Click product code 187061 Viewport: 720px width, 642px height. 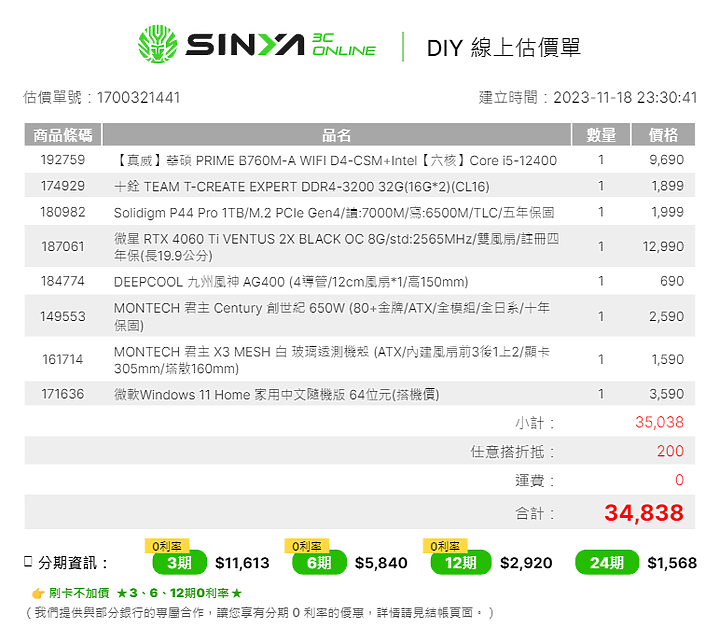pos(63,246)
